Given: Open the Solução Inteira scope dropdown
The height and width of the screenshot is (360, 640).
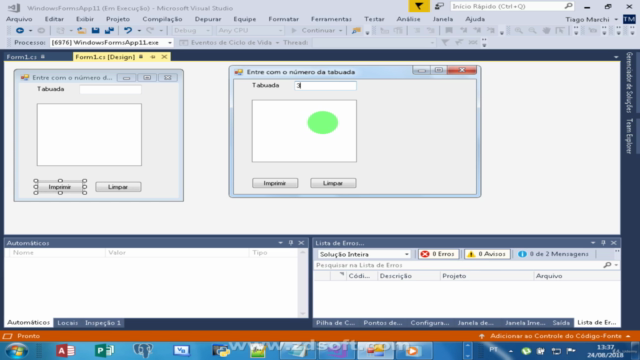Looking at the screenshot, I should tap(363, 254).
